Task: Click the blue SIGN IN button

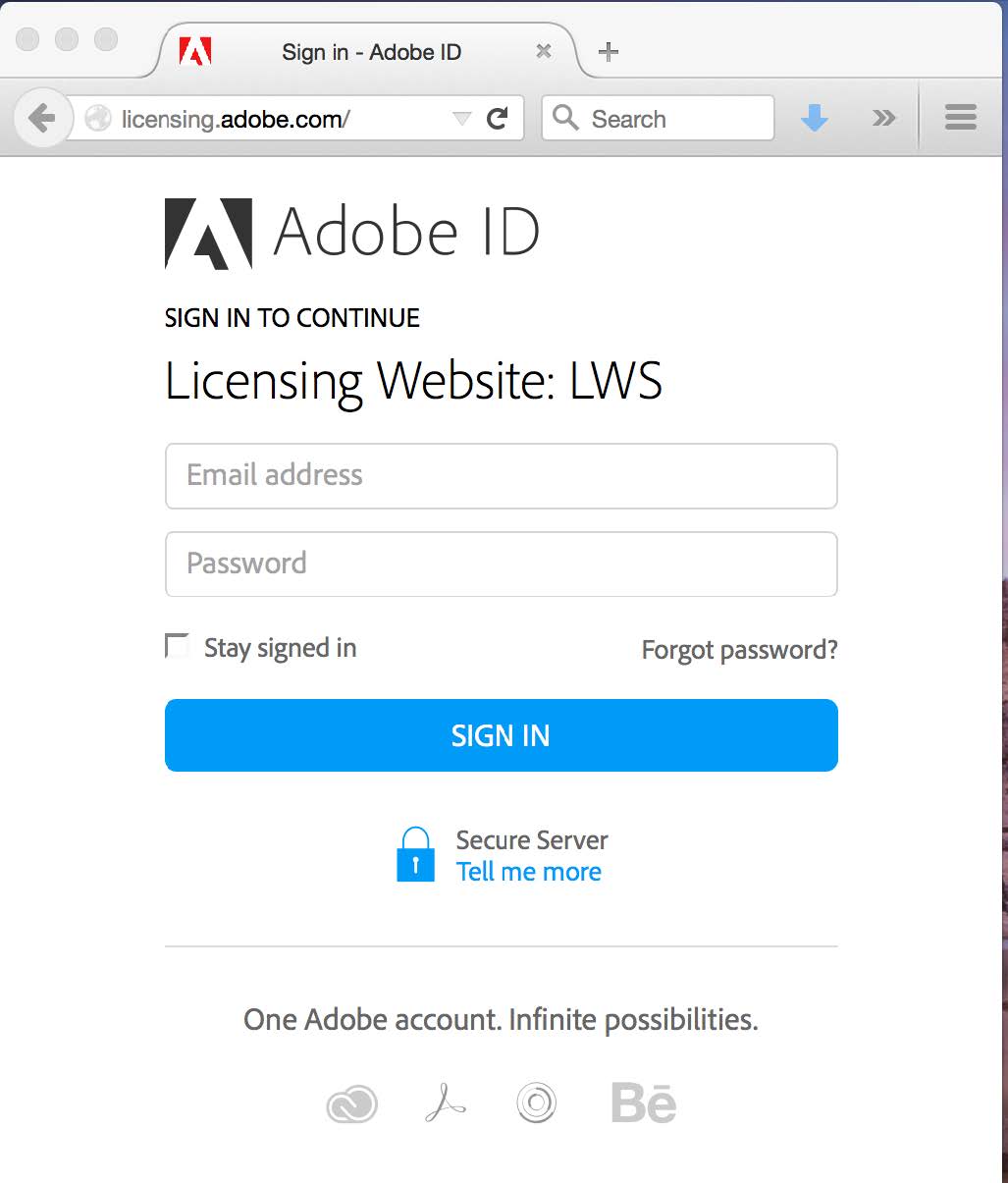Action: 502,735
